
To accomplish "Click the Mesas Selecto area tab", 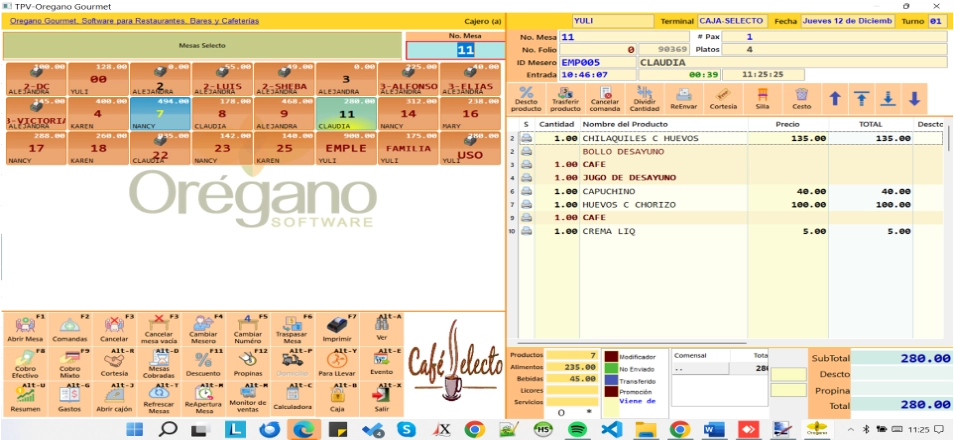I will 202,46.
